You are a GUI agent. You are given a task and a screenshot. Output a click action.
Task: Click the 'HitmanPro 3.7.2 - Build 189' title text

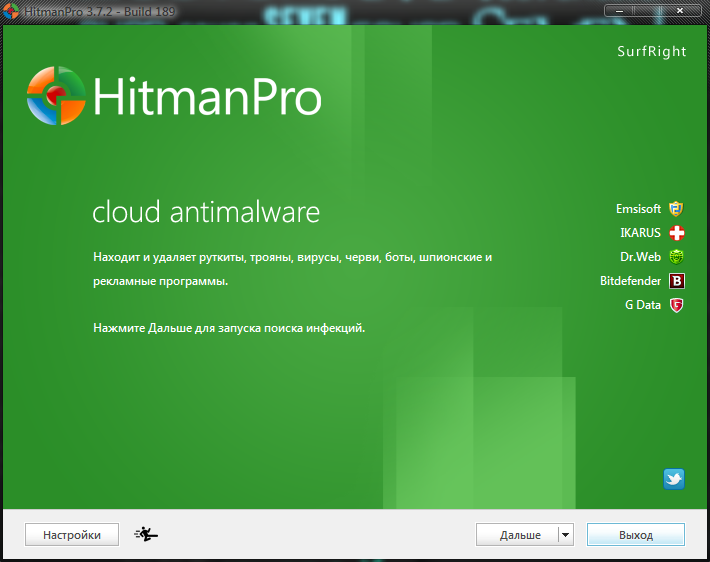100,11
